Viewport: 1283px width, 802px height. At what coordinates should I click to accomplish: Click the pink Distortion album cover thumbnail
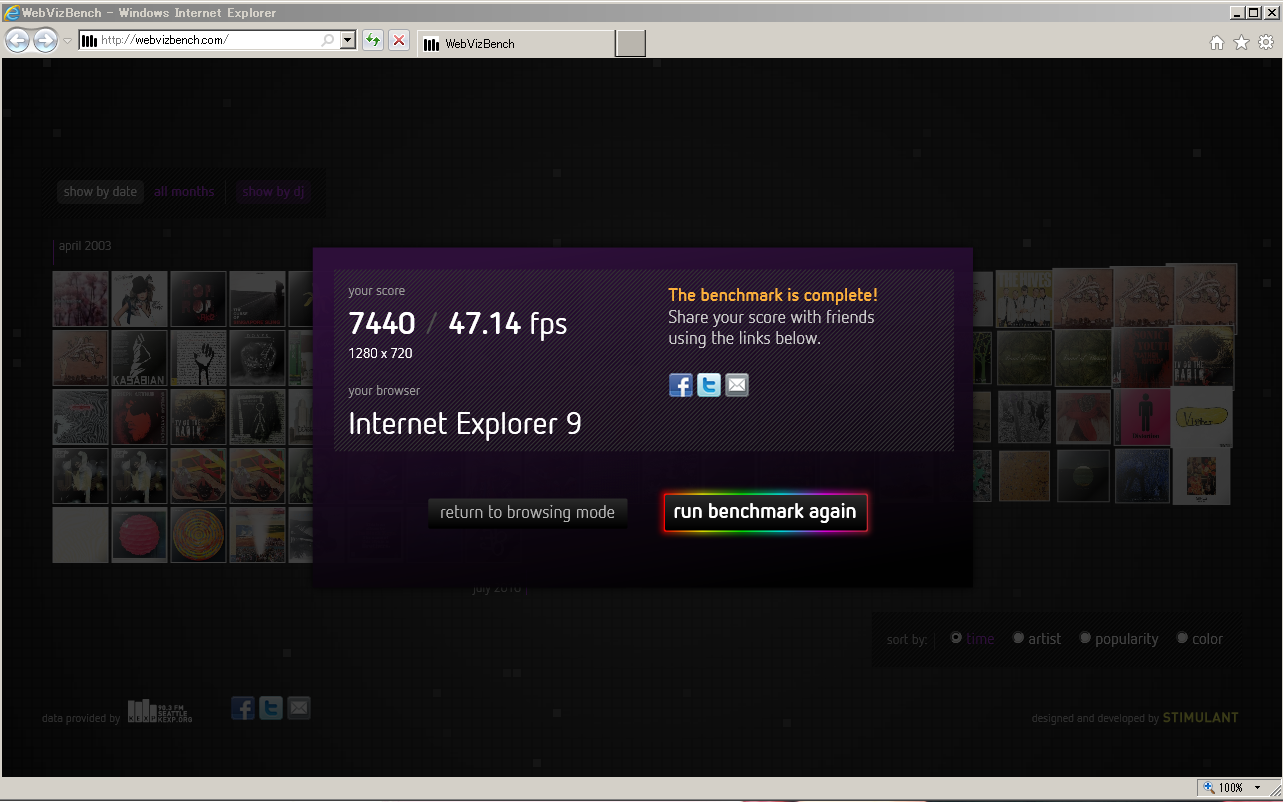1143,417
